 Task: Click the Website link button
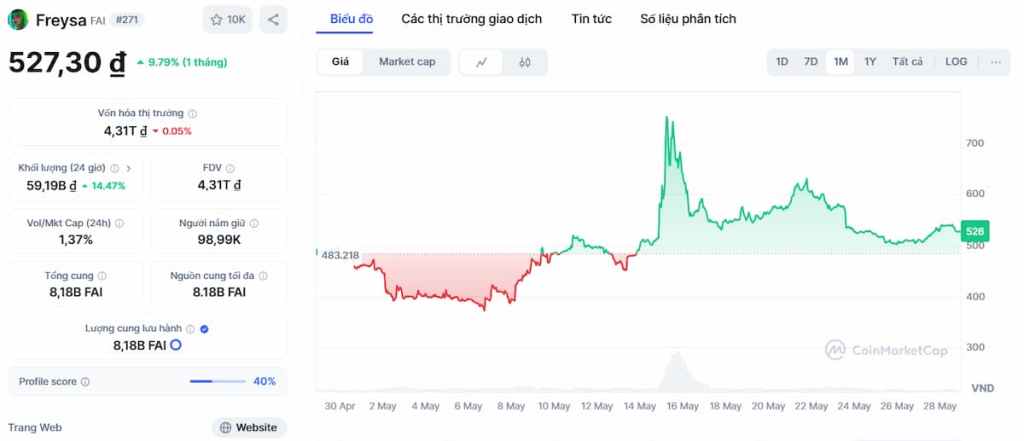249,428
